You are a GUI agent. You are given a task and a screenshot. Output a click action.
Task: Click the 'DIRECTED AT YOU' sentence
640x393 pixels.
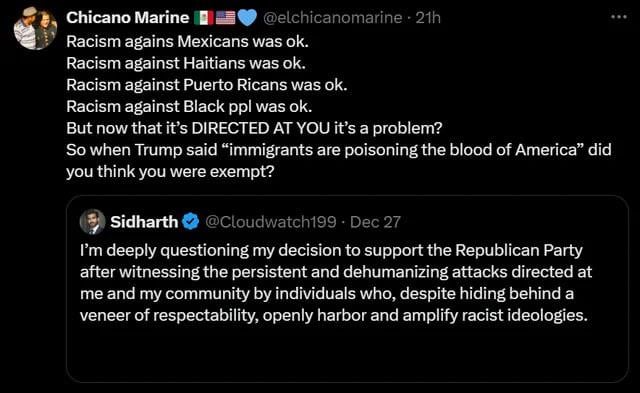click(x=254, y=128)
